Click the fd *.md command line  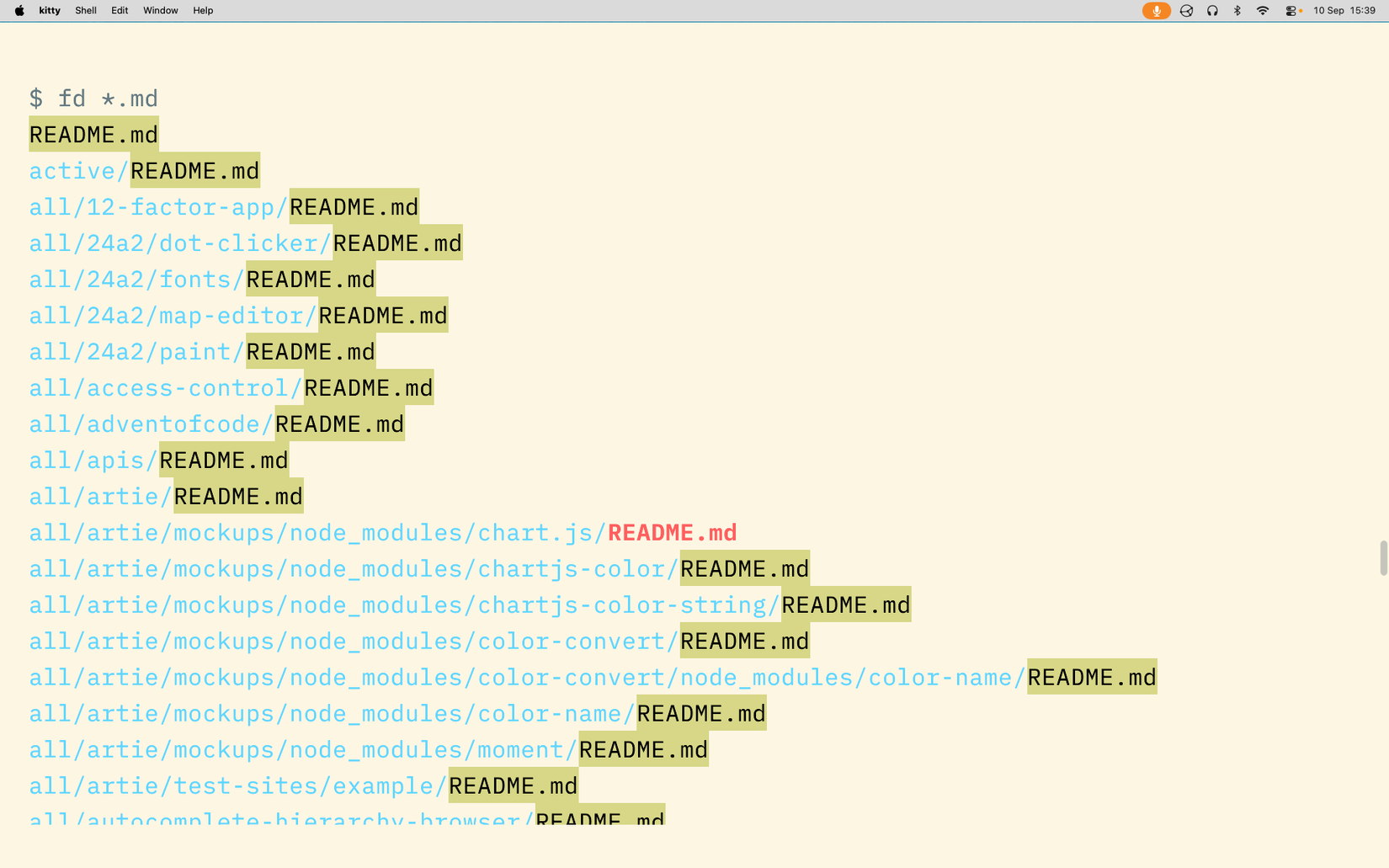click(93, 99)
